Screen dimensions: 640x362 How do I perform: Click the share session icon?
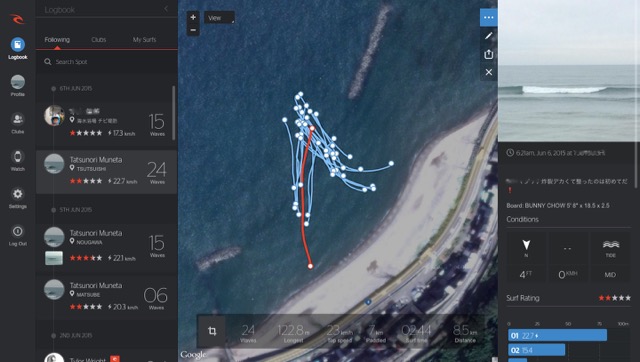[489, 54]
